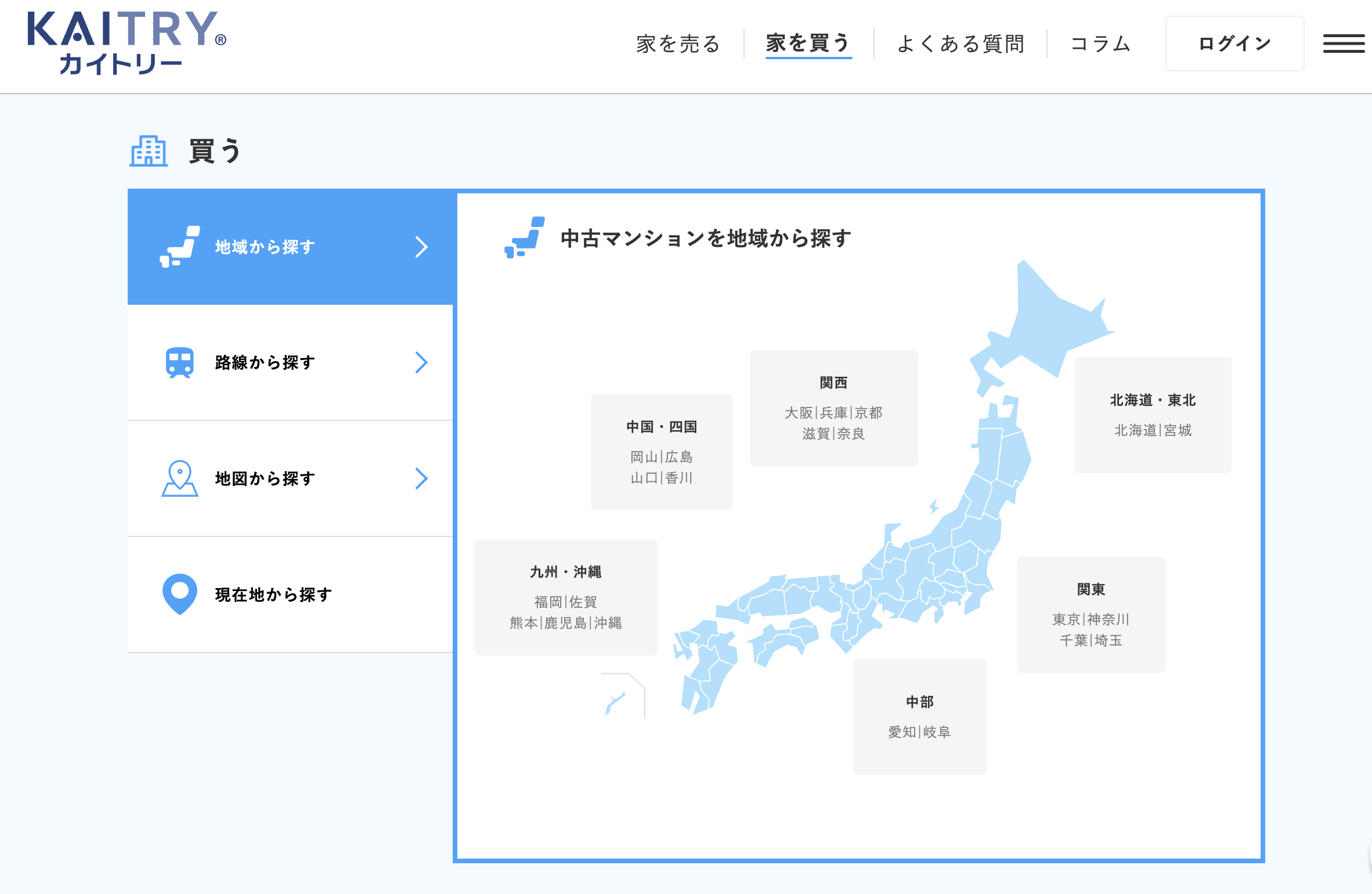Expand the 地図から探す chevron
This screenshot has height=894, width=1372.
click(423, 478)
